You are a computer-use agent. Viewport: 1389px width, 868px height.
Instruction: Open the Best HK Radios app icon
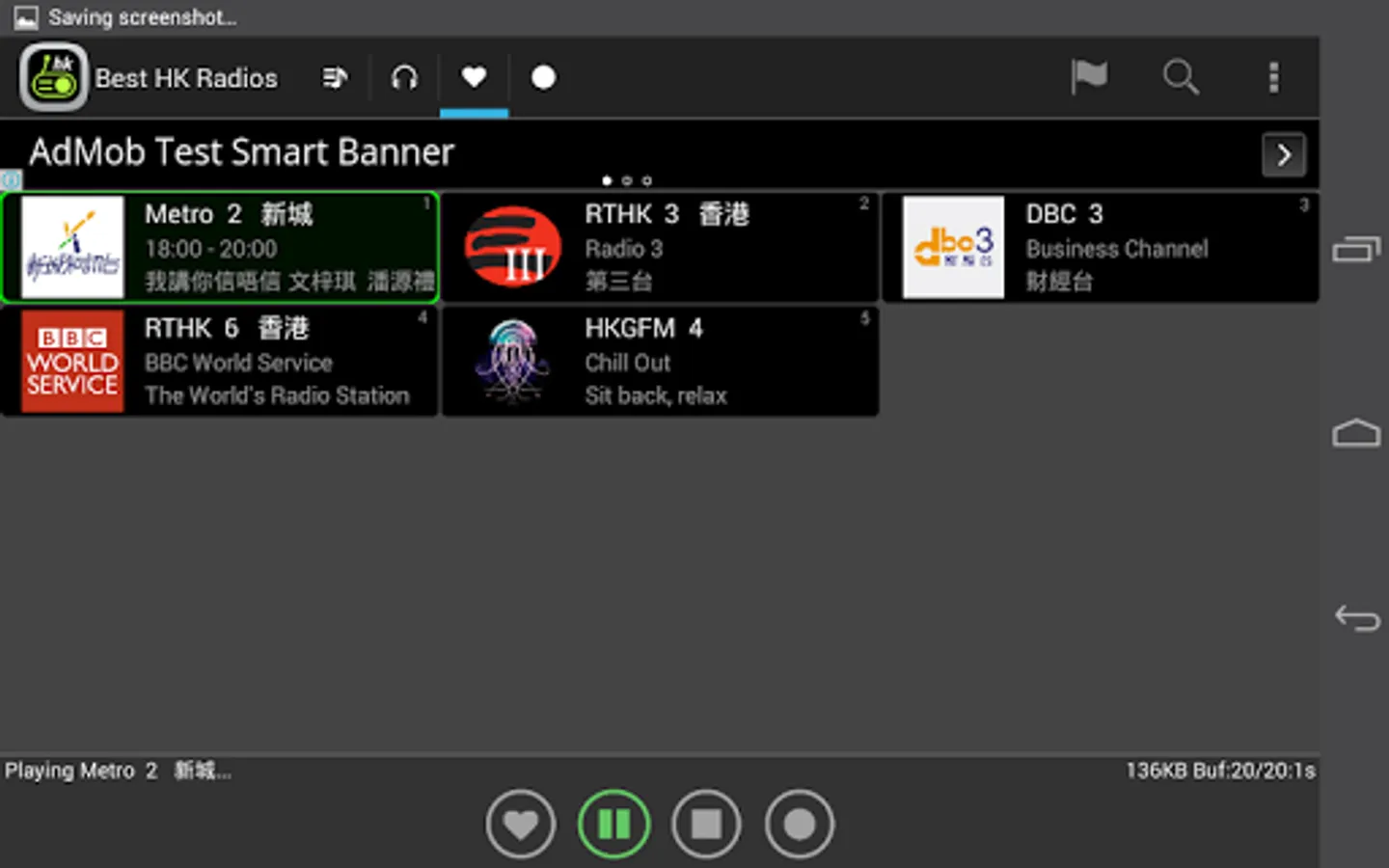click(x=53, y=77)
